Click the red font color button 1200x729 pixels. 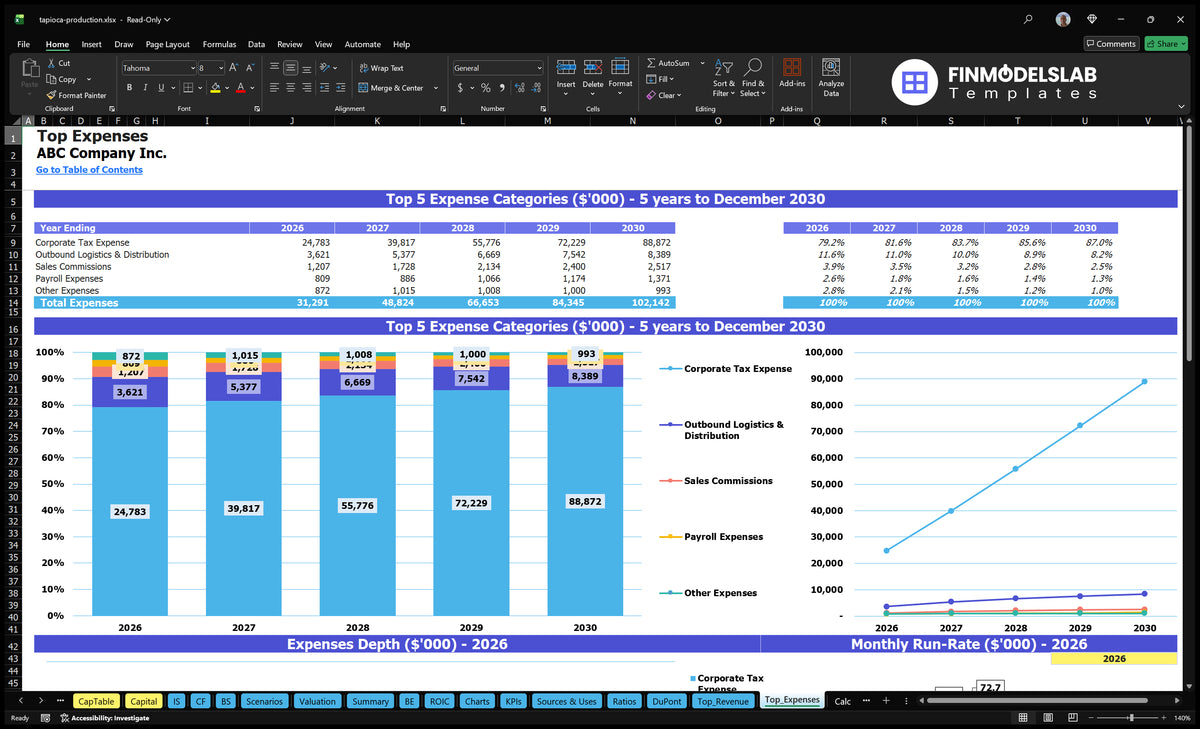tap(240, 88)
